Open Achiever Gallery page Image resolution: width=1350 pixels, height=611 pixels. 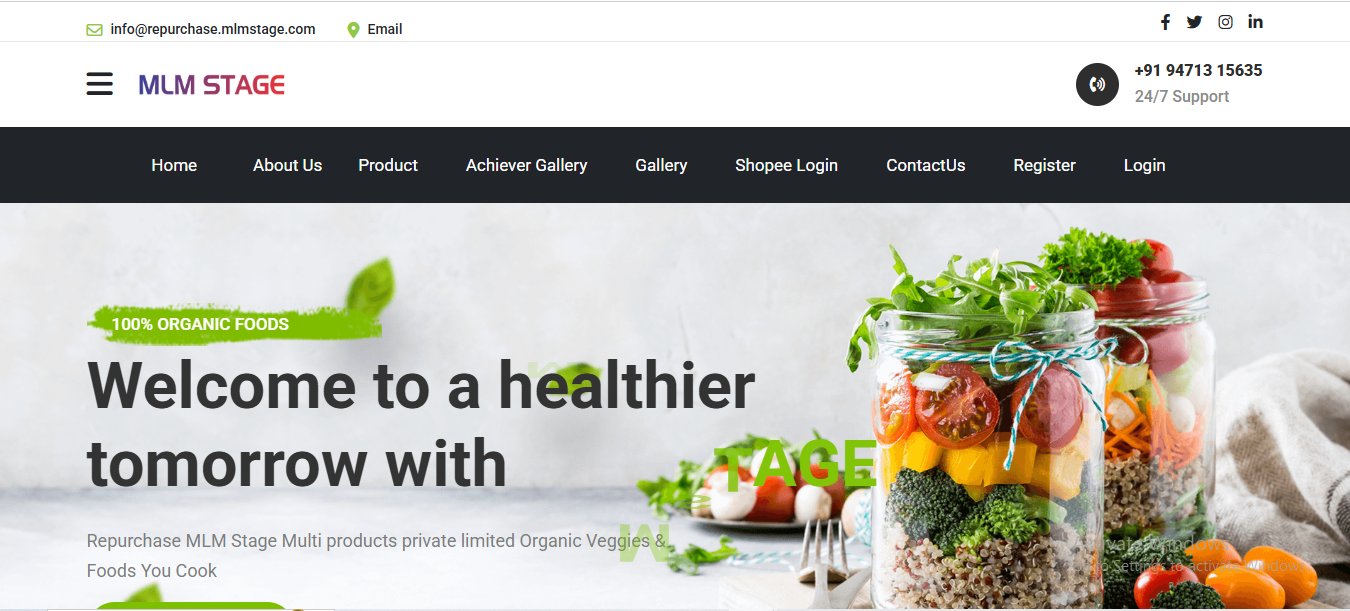[x=526, y=165]
